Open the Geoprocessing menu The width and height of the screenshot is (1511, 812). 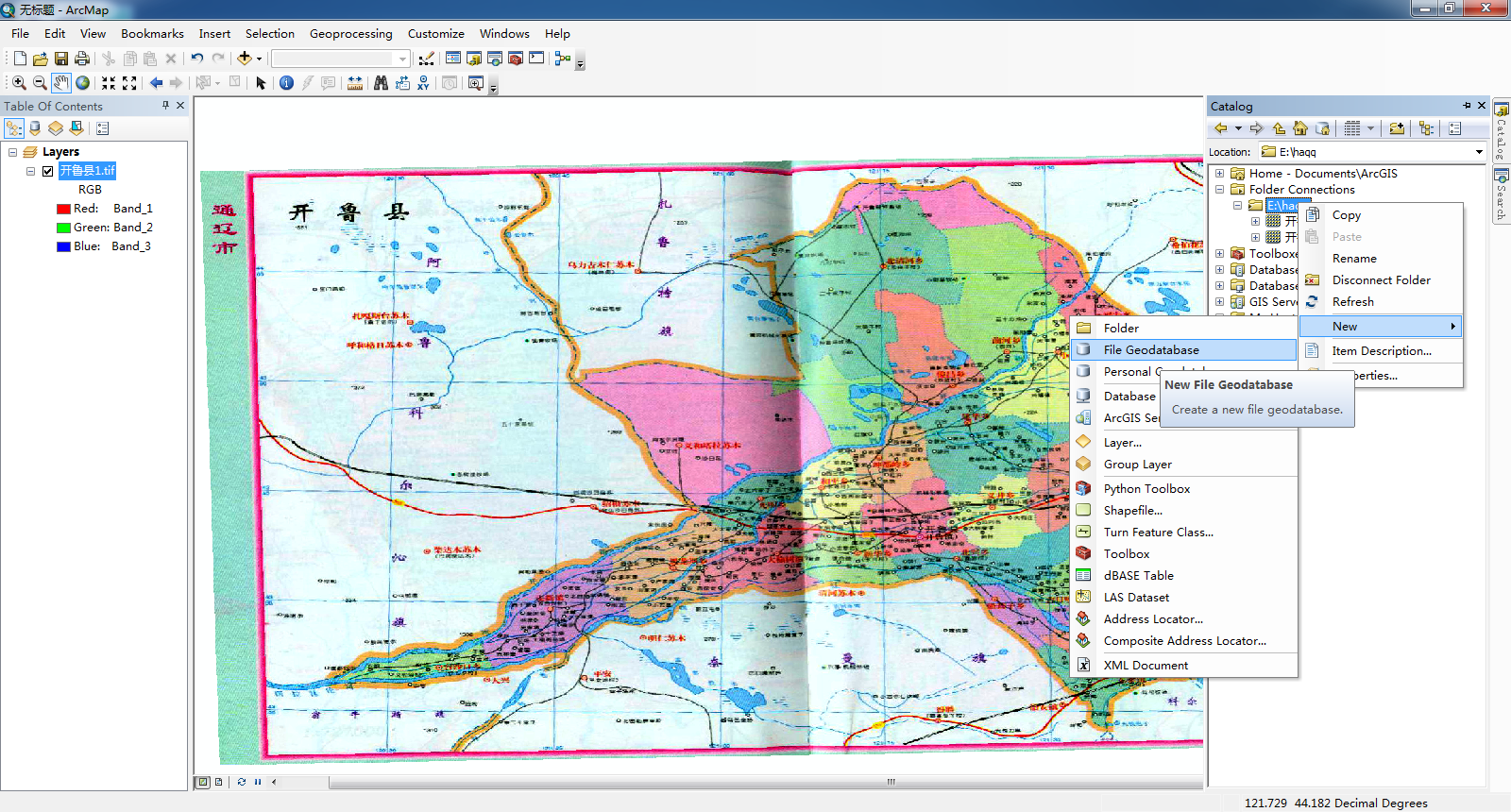click(x=350, y=33)
